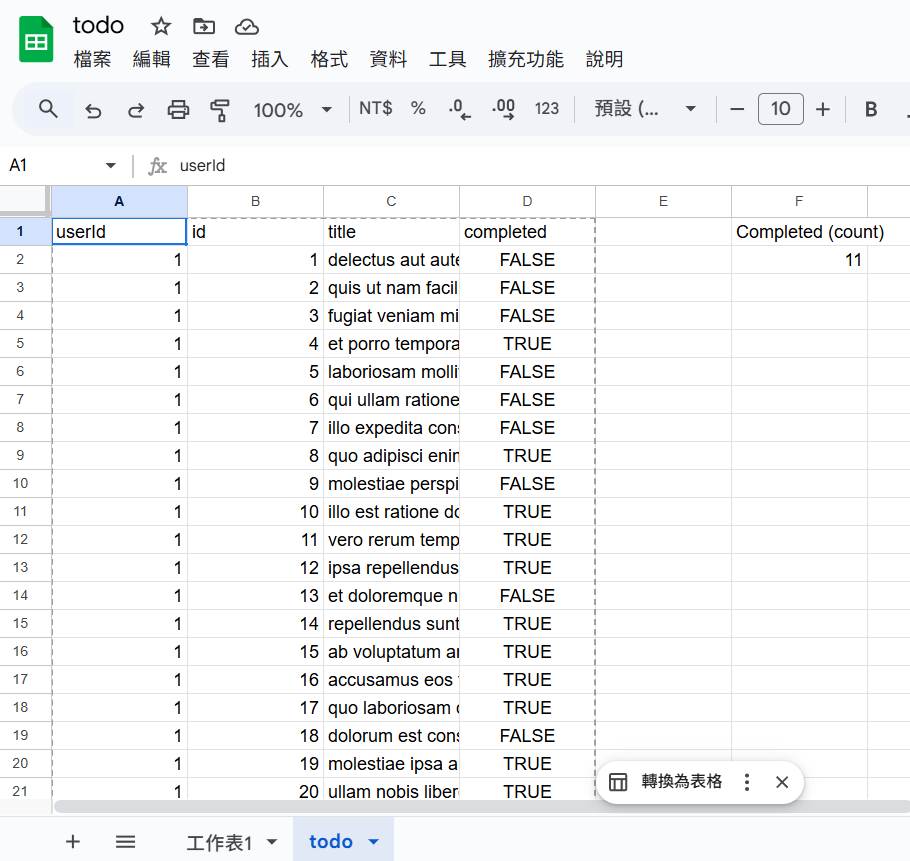
Task: Open the search menus magnifier icon
Action: (x=48, y=109)
